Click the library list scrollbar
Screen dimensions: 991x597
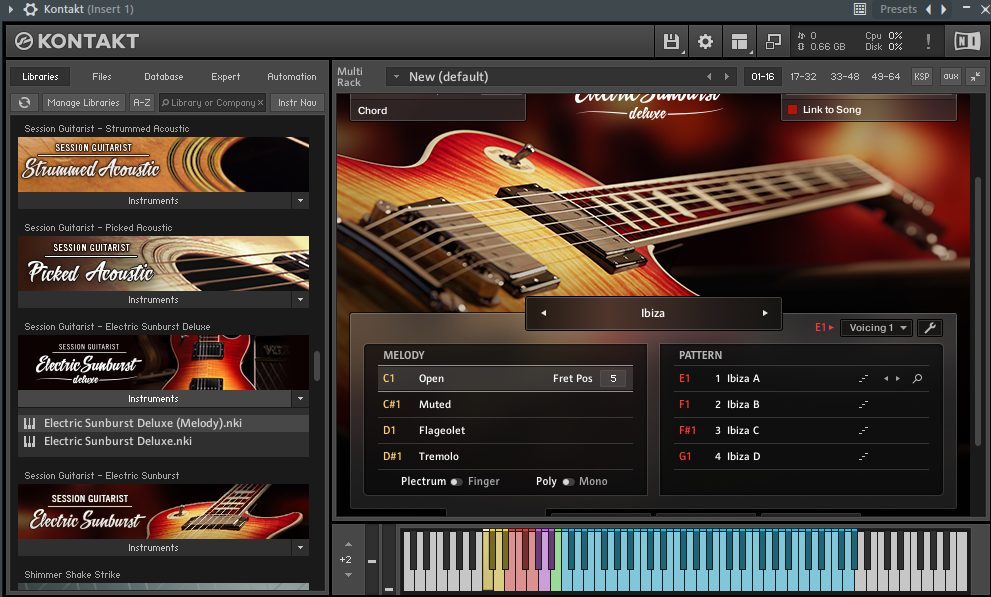pos(317,365)
